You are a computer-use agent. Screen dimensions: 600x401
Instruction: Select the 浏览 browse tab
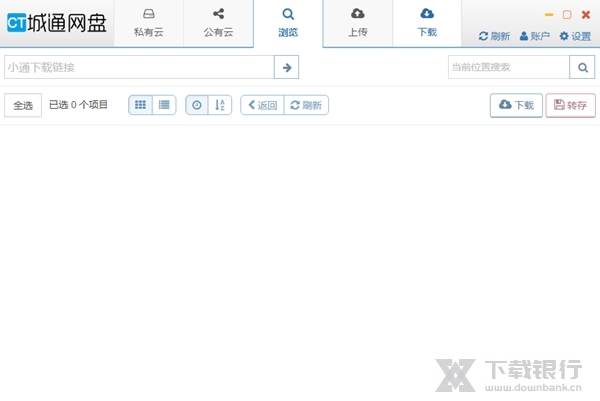(x=288, y=23)
